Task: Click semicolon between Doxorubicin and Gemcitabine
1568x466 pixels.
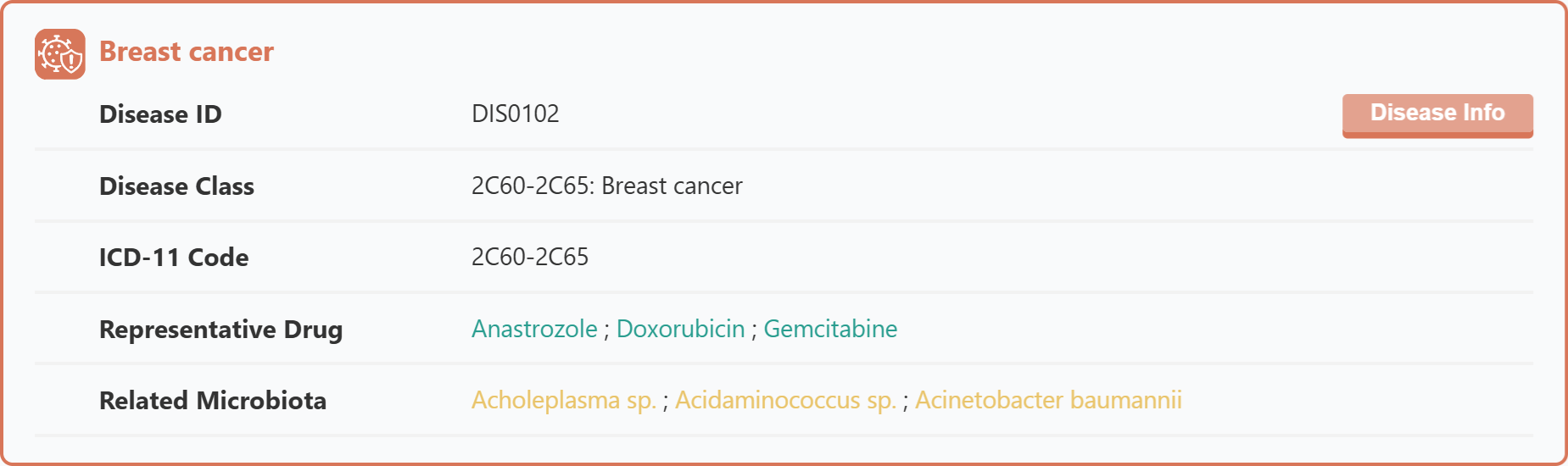Action: [x=754, y=330]
